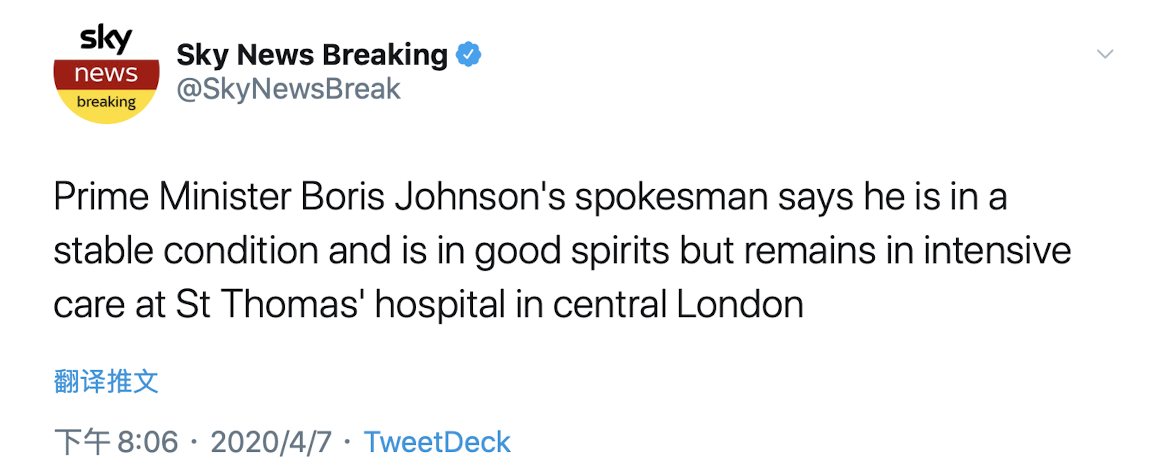The width and height of the screenshot is (1168, 476).
Task: Open the TweetDeck source link
Action: point(437,442)
